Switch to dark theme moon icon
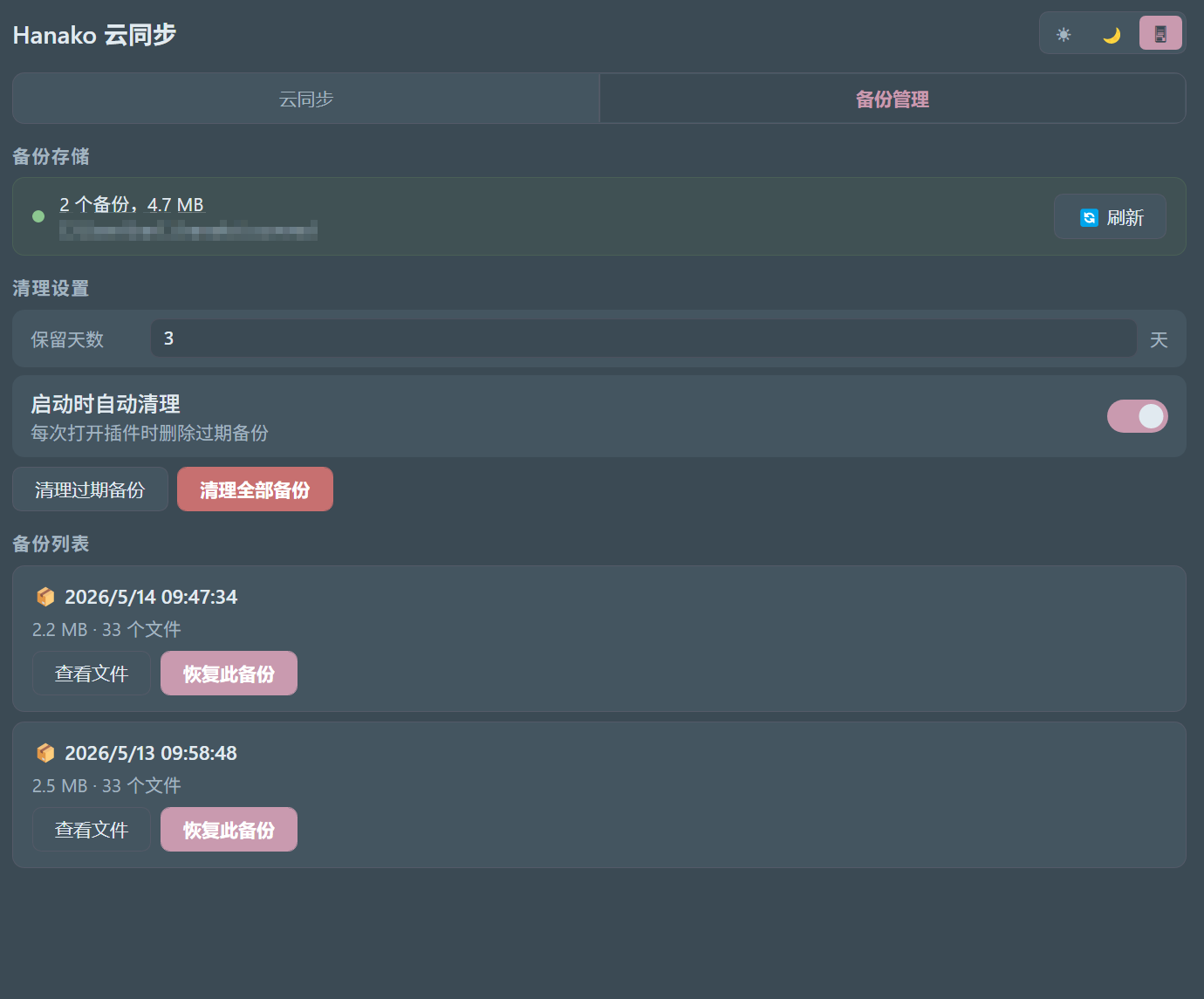 pyautogui.click(x=1112, y=34)
